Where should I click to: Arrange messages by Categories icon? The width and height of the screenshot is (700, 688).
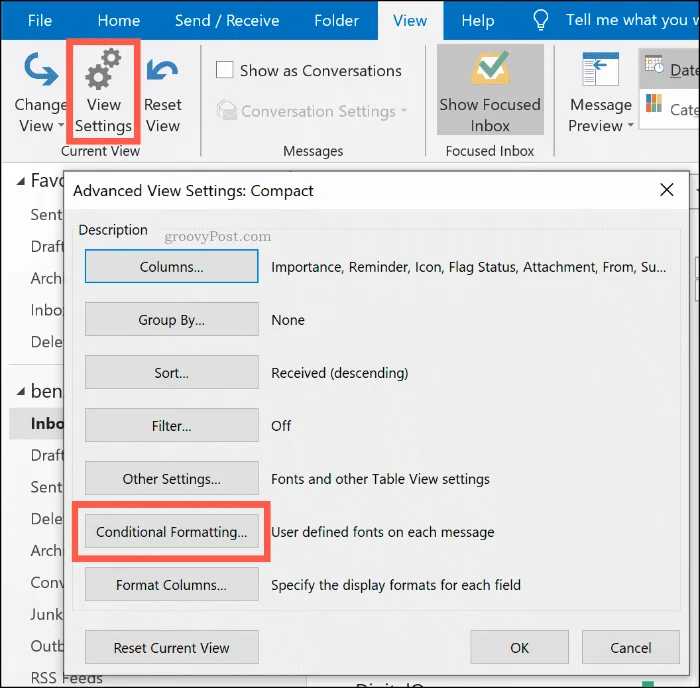(654, 104)
